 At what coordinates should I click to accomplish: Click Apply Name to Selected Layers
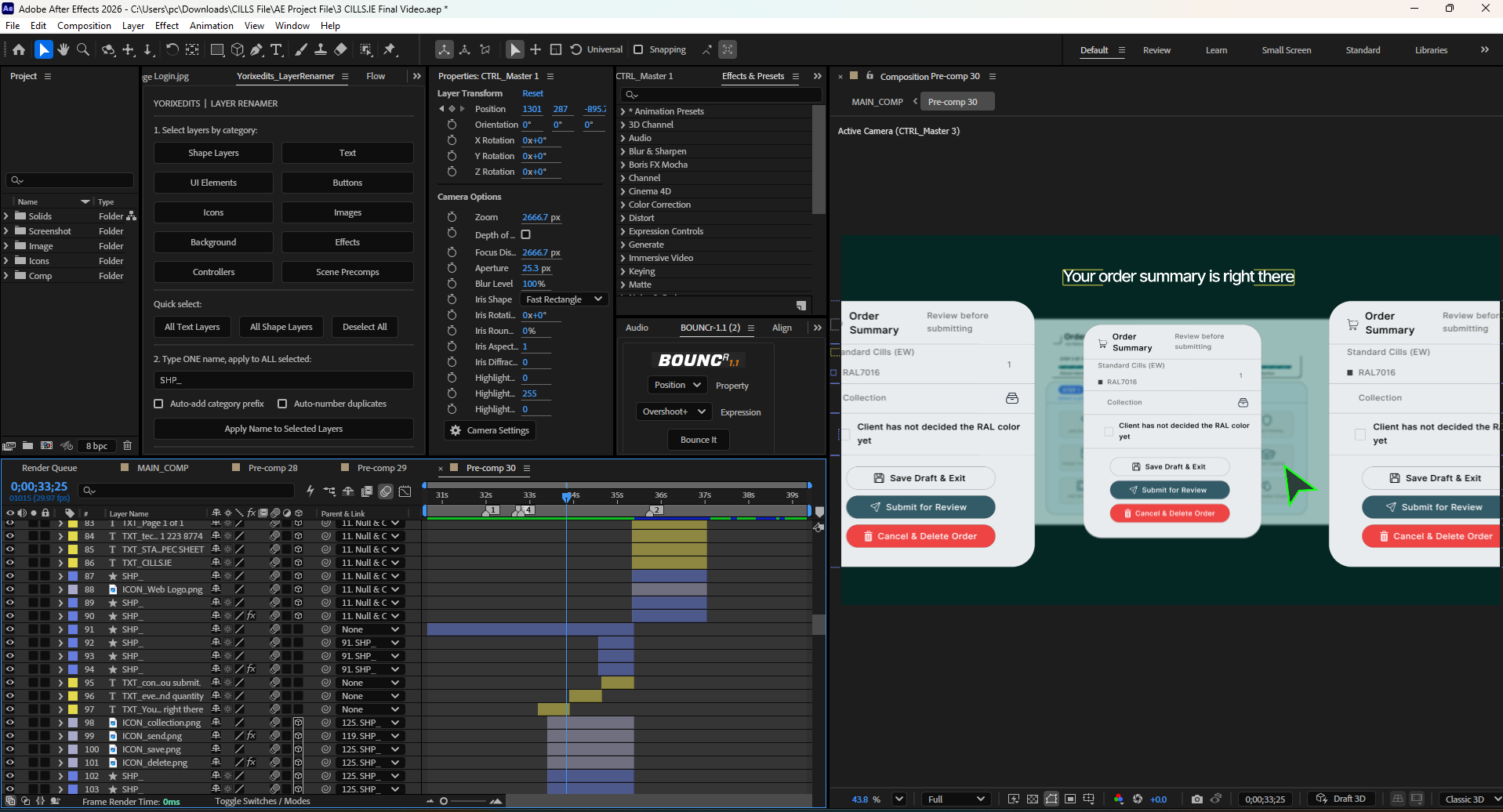(284, 429)
